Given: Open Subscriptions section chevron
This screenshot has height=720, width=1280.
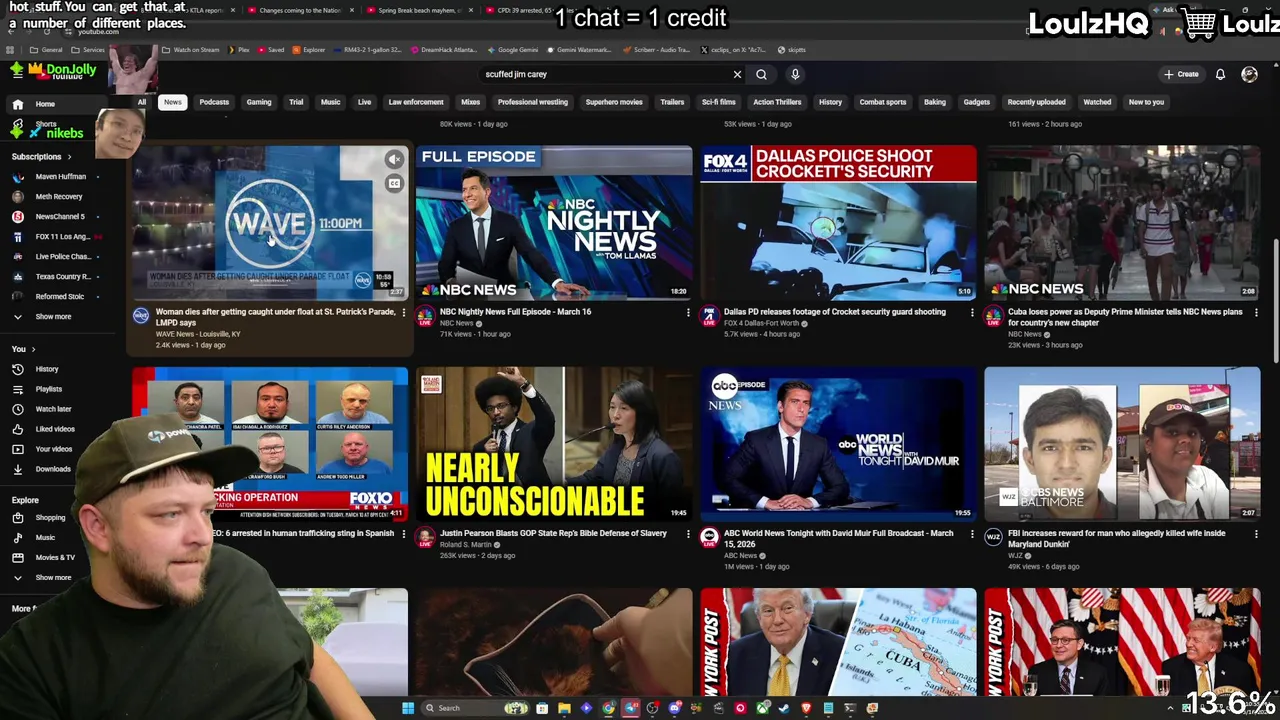Looking at the screenshot, I should 69,156.
